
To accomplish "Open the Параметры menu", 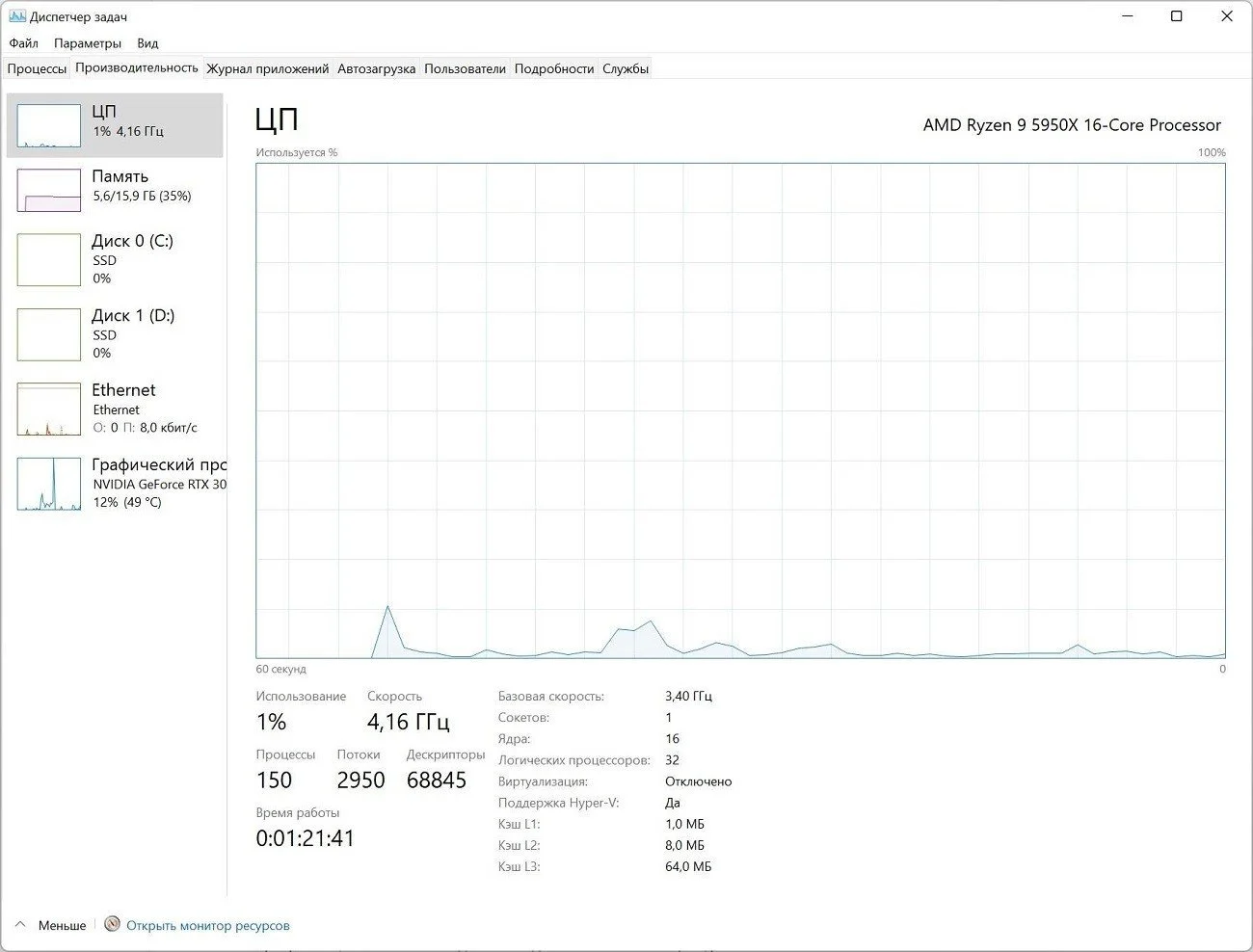I will 88,43.
